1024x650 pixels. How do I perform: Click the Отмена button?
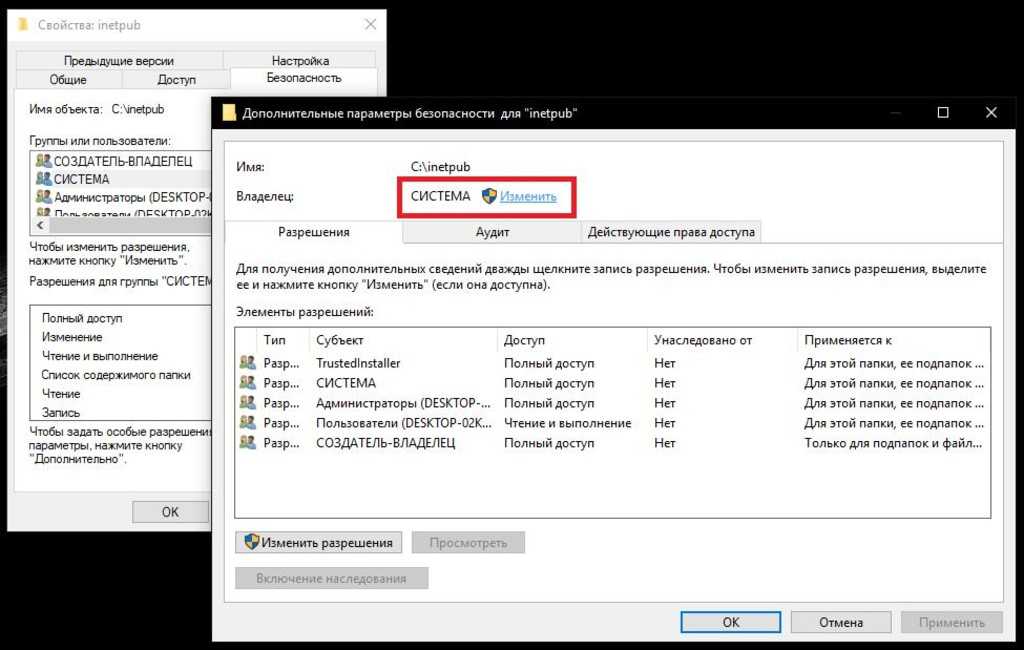point(840,622)
